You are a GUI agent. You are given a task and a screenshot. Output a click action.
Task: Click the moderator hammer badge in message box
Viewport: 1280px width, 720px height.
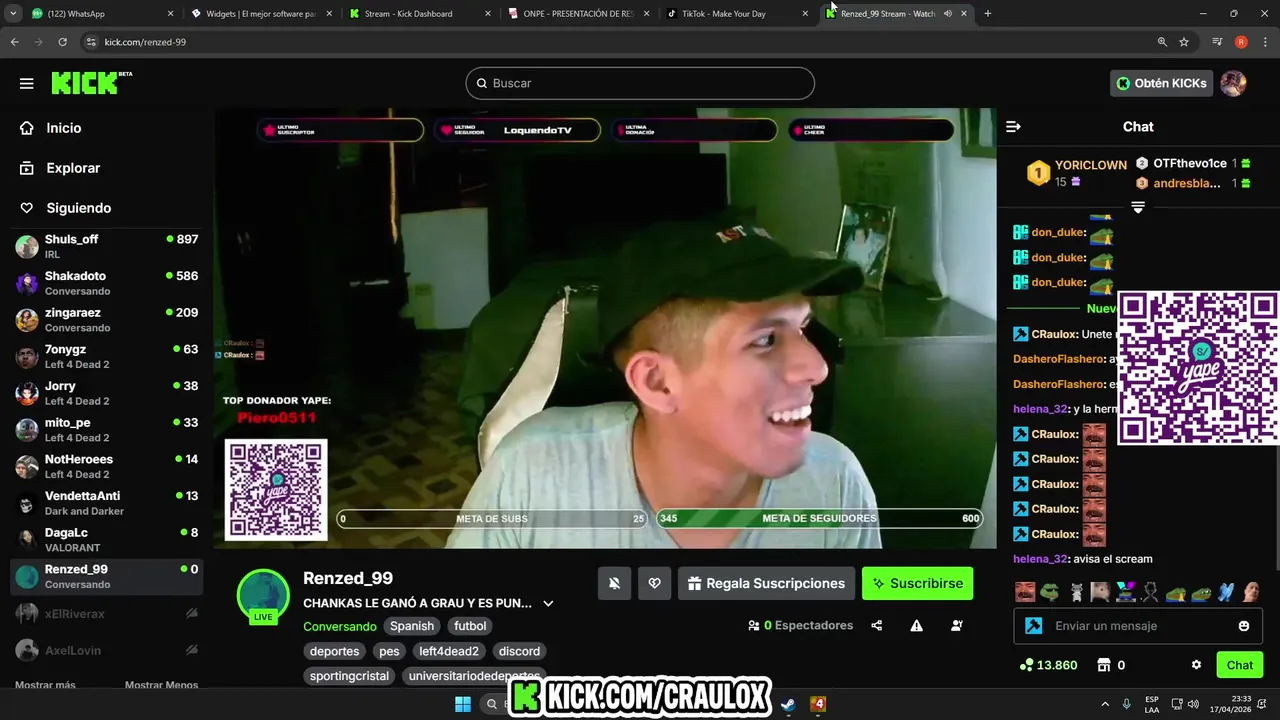[1034, 626]
